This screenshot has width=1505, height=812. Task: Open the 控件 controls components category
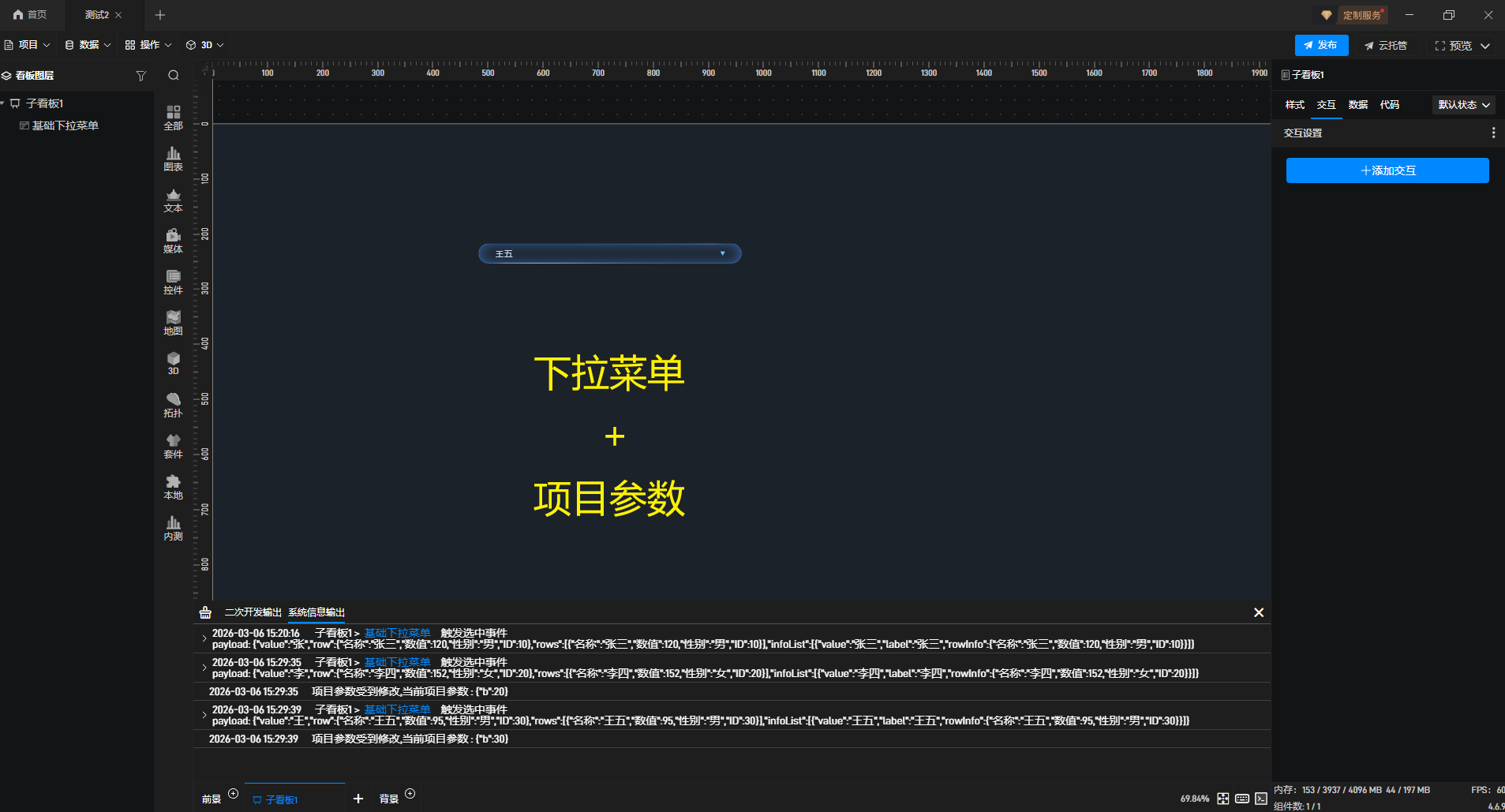pyautogui.click(x=173, y=282)
